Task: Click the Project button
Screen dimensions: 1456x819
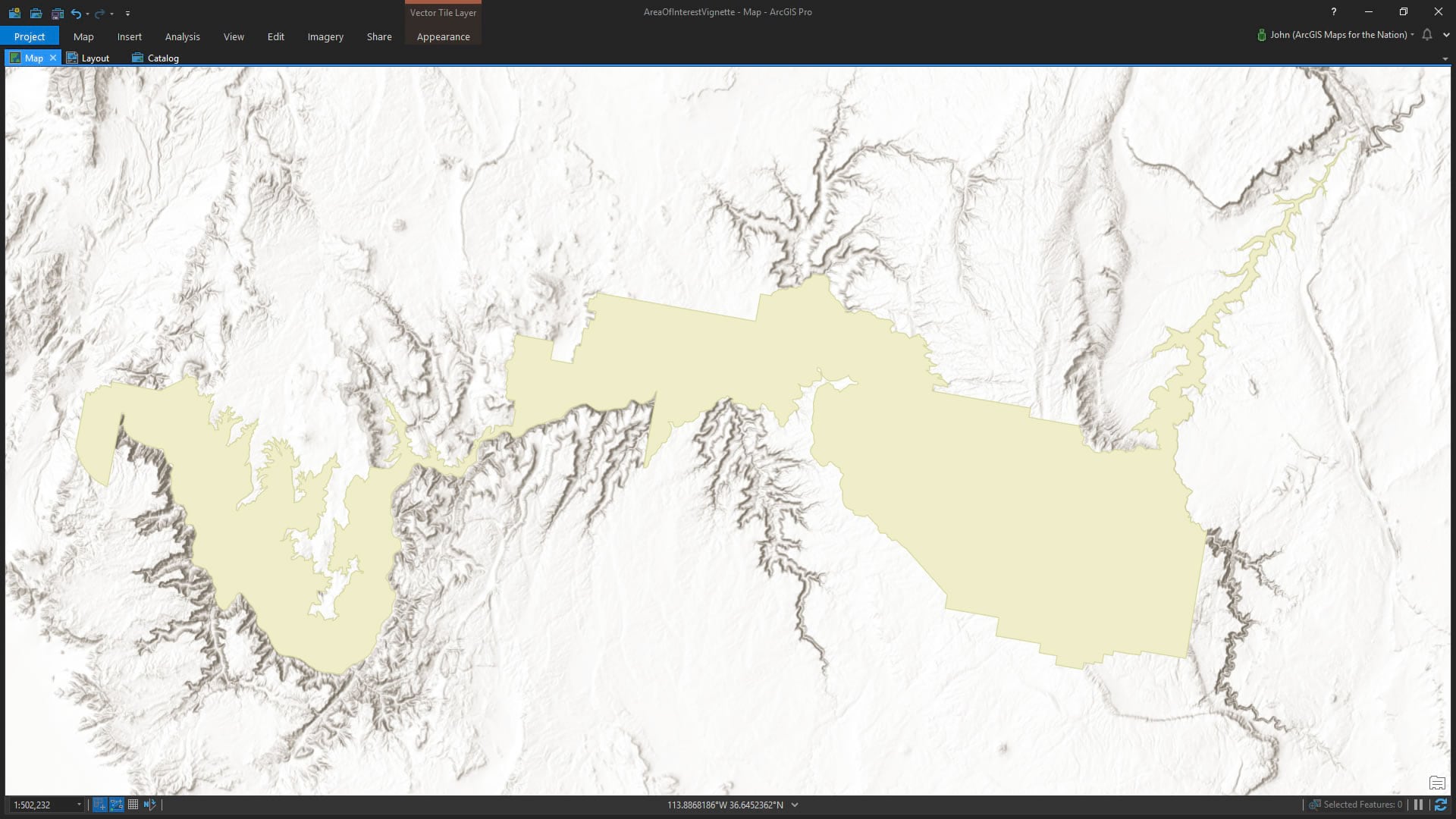Action: tap(30, 36)
